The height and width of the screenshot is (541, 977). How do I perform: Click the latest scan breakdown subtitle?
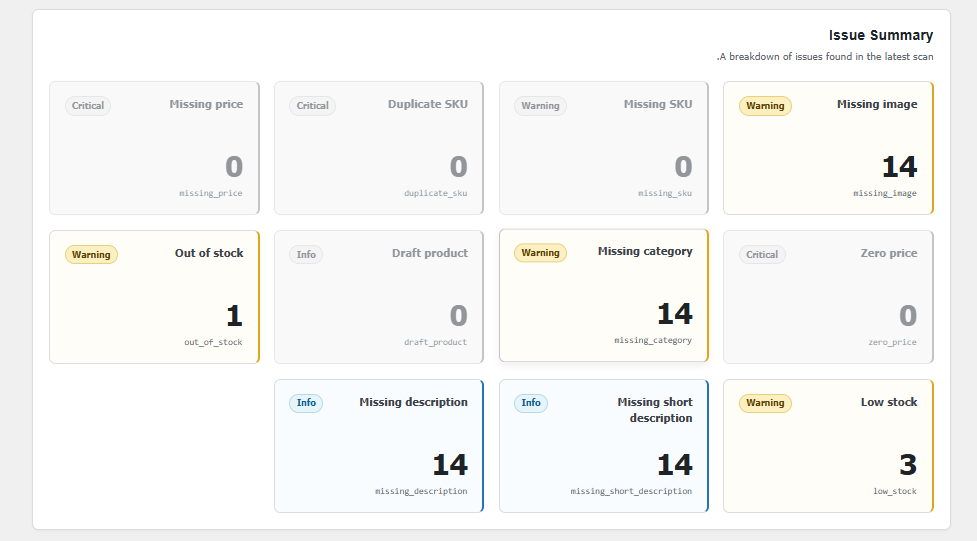pos(825,57)
